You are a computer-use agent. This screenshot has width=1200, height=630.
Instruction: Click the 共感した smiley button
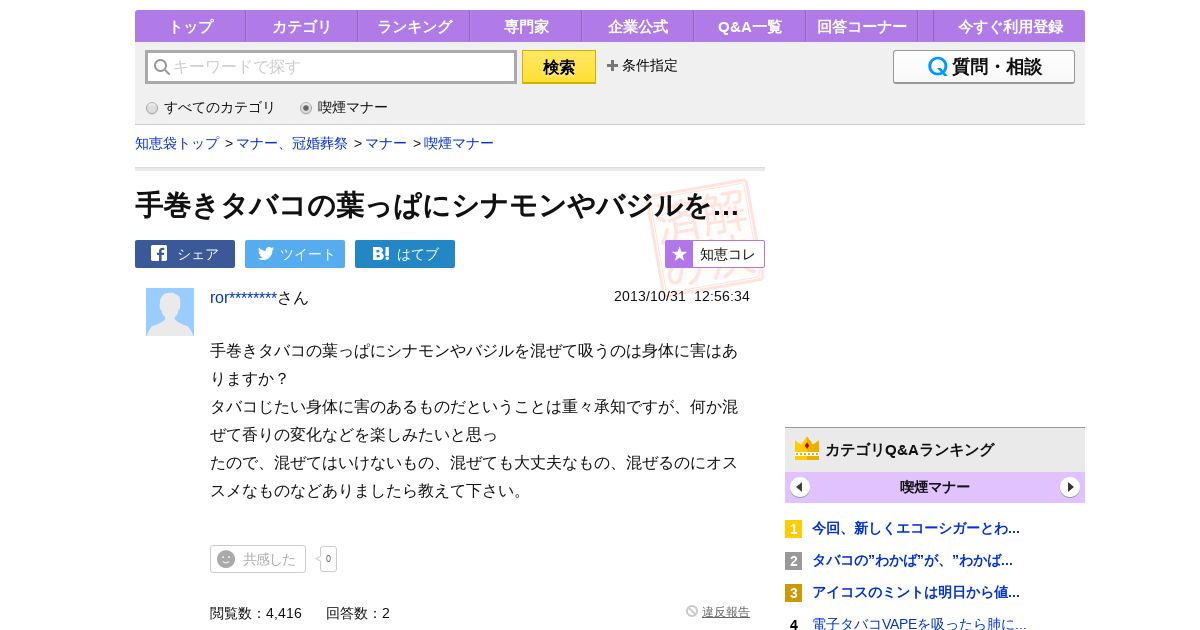click(x=258, y=559)
